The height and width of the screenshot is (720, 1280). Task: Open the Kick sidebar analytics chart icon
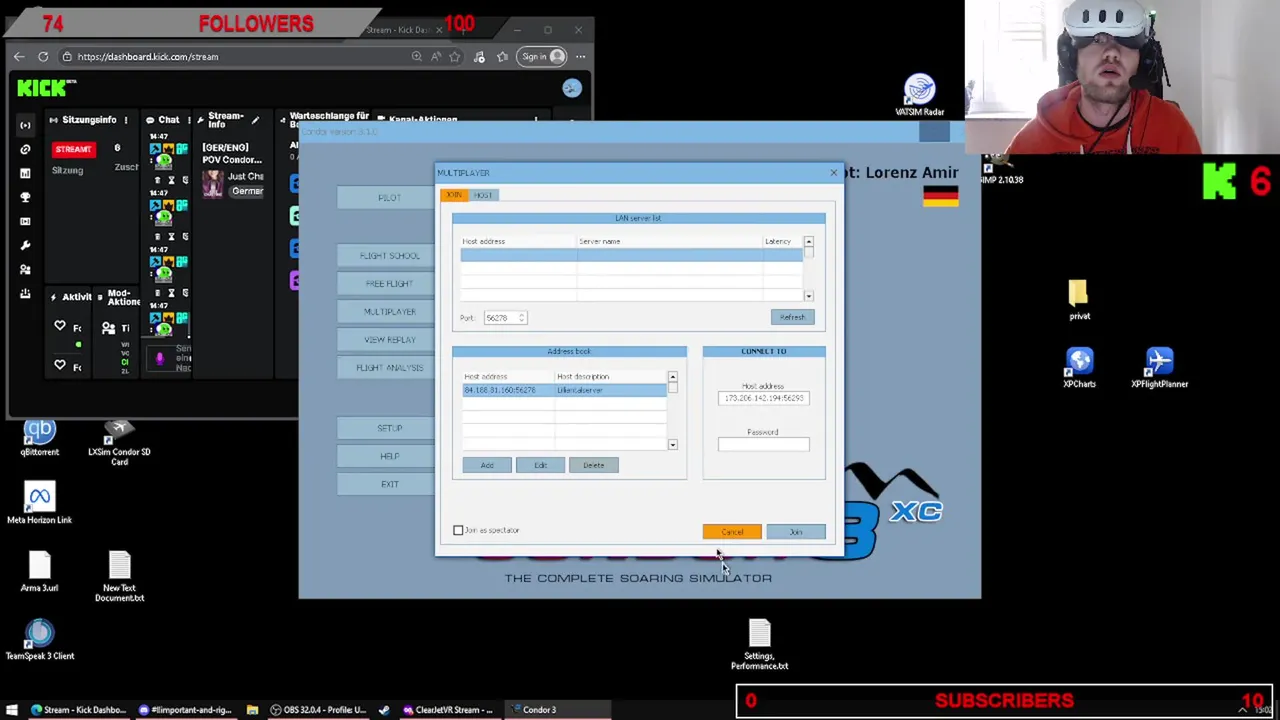(x=26, y=173)
